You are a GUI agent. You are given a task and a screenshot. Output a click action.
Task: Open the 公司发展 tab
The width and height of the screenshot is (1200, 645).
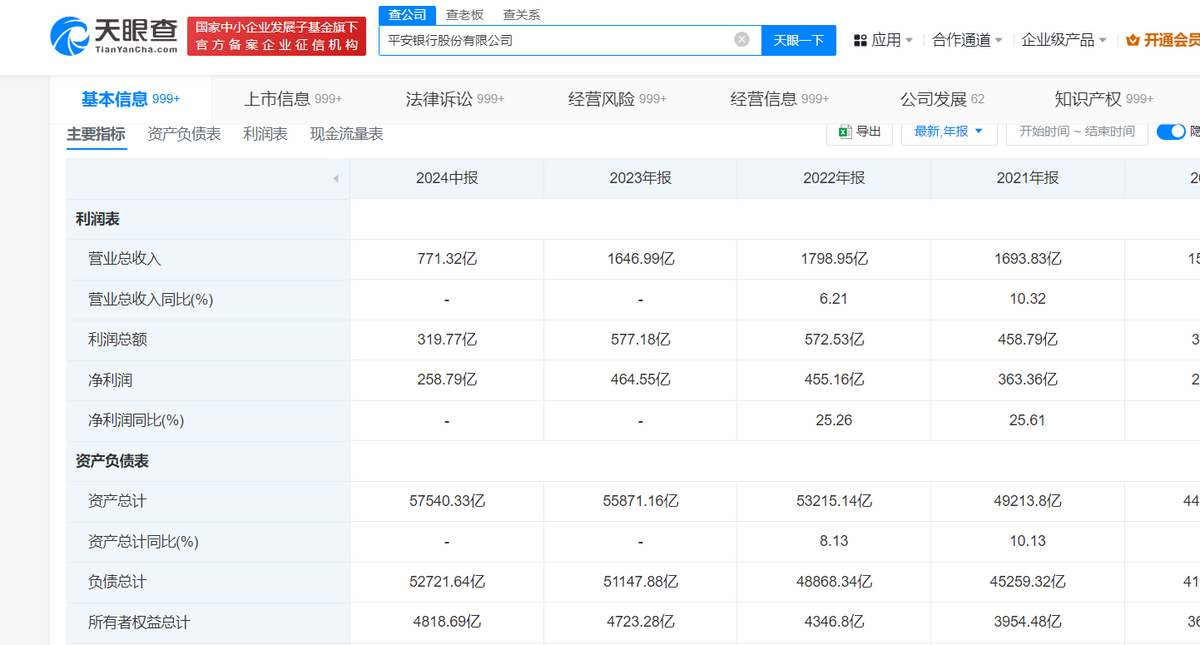(x=942, y=99)
